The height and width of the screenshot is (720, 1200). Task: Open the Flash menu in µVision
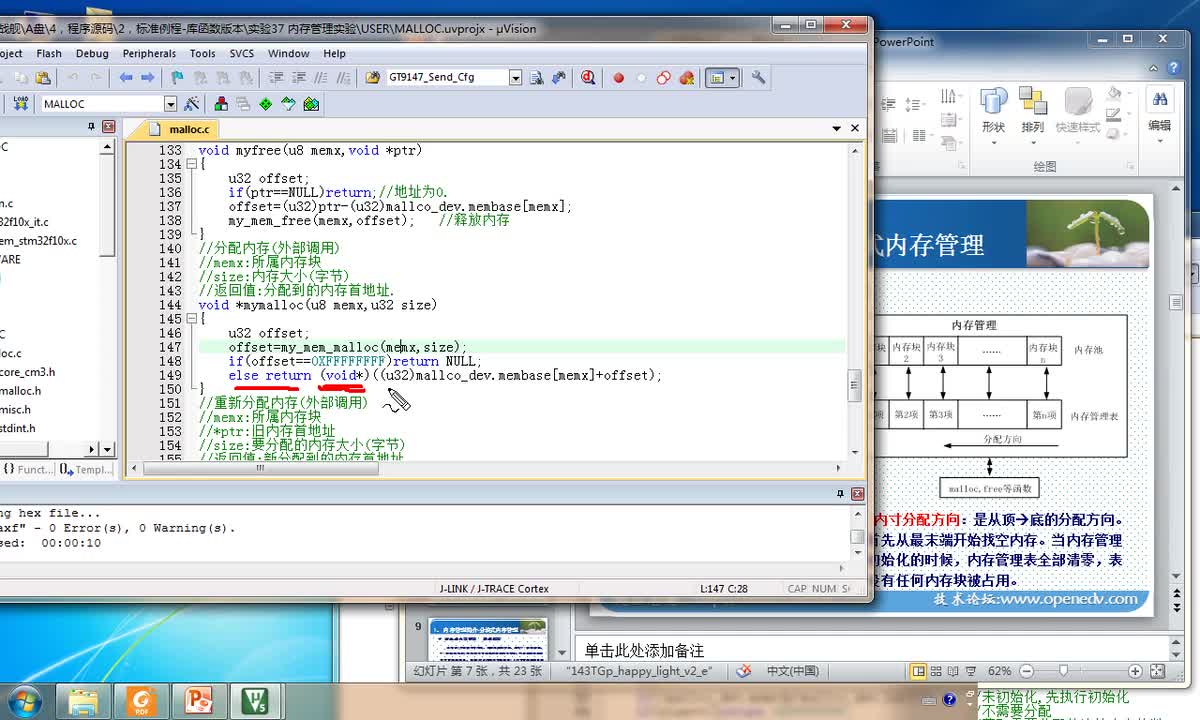coord(48,54)
